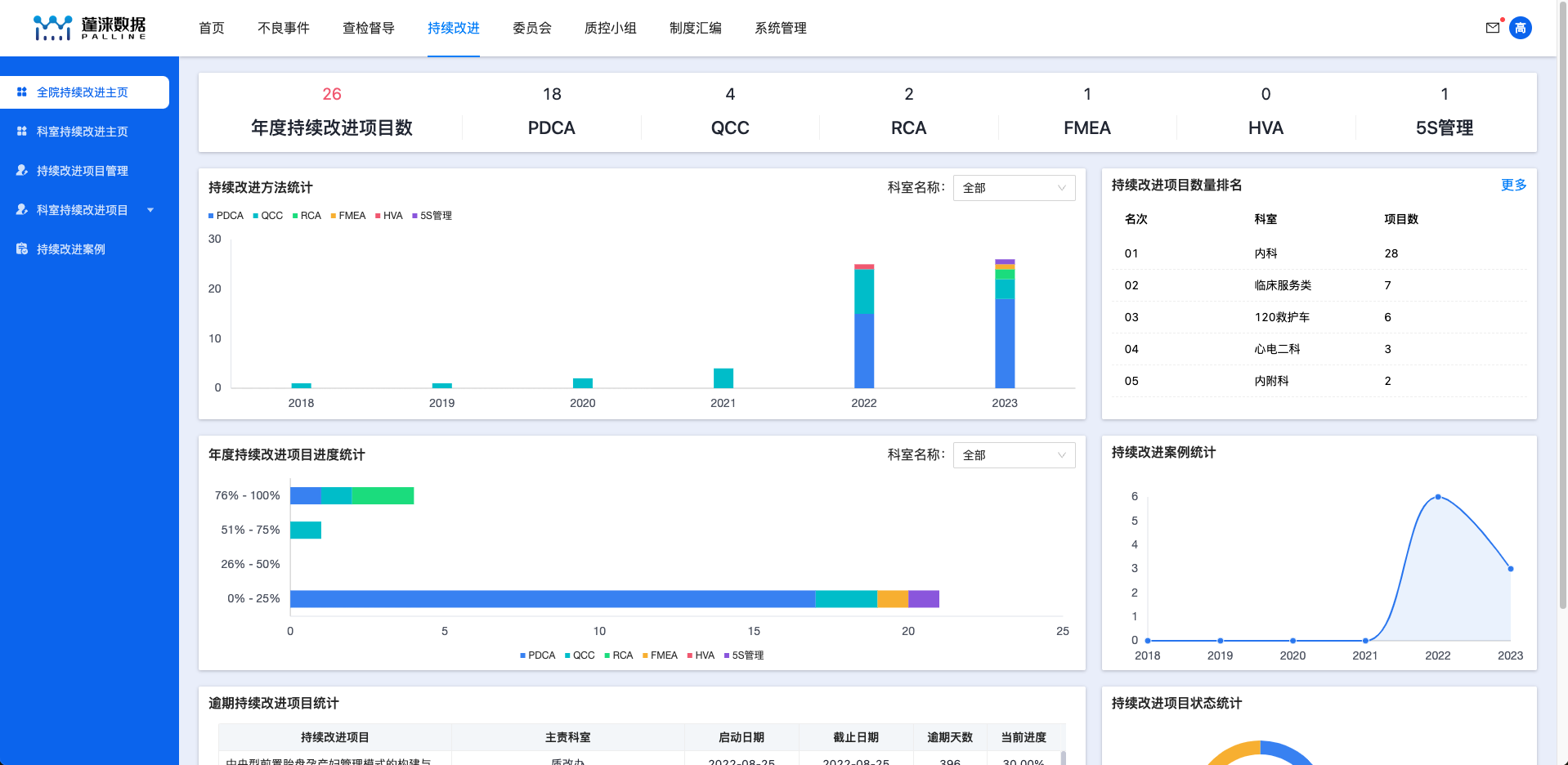Open 科室名称 dropdown in 持续改进方法统计
Screen dimensions: 1568x765
click(1014, 188)
